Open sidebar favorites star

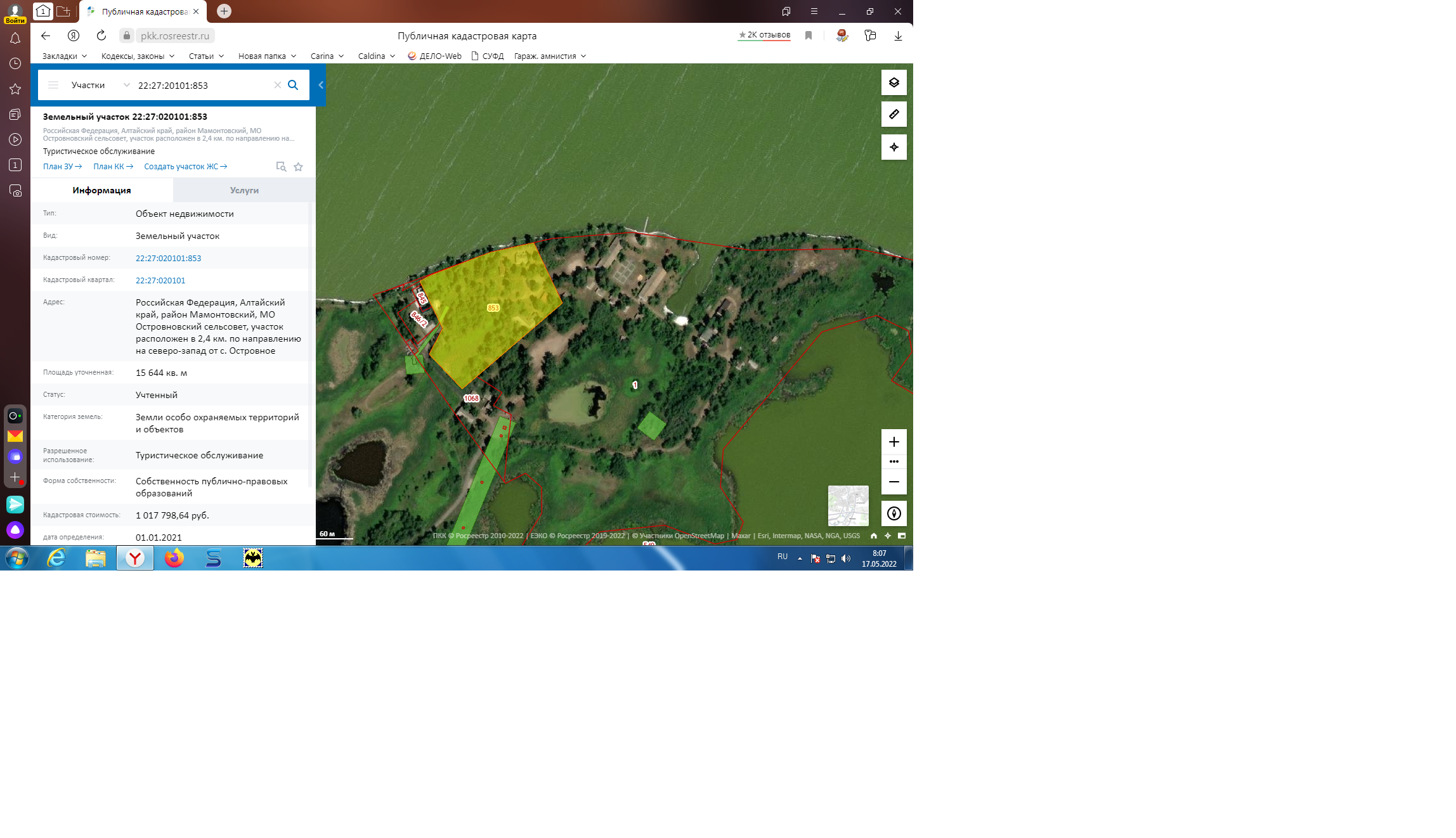(15, 89)
